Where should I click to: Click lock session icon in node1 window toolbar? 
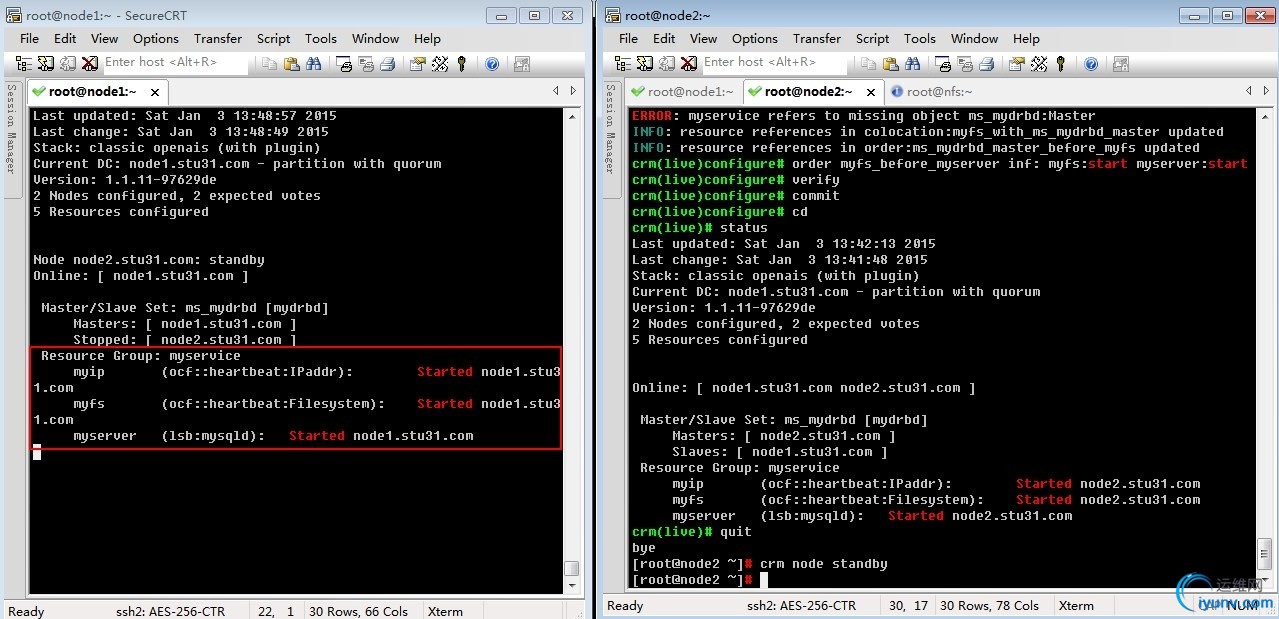click(522, 63)
